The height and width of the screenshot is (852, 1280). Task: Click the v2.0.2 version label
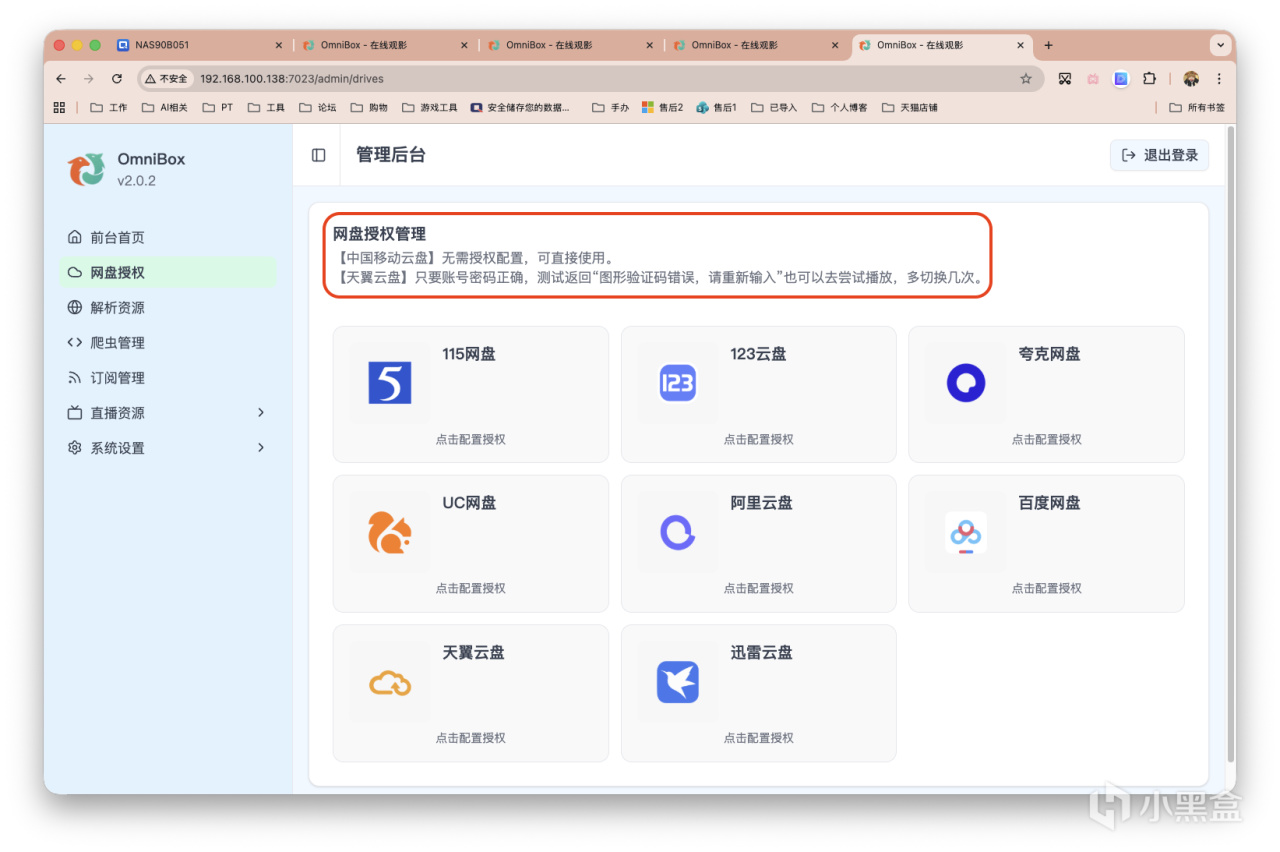click(136, 181)
